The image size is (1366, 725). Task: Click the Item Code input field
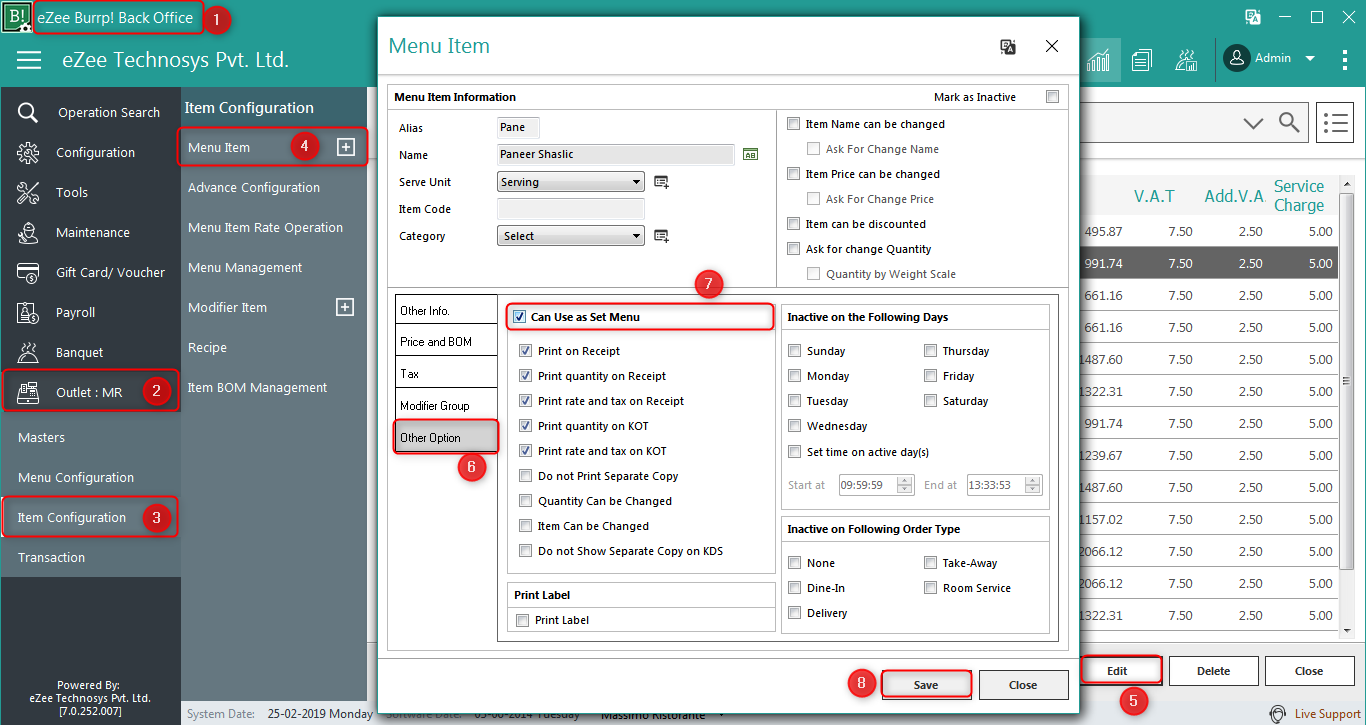pos(571,209)
